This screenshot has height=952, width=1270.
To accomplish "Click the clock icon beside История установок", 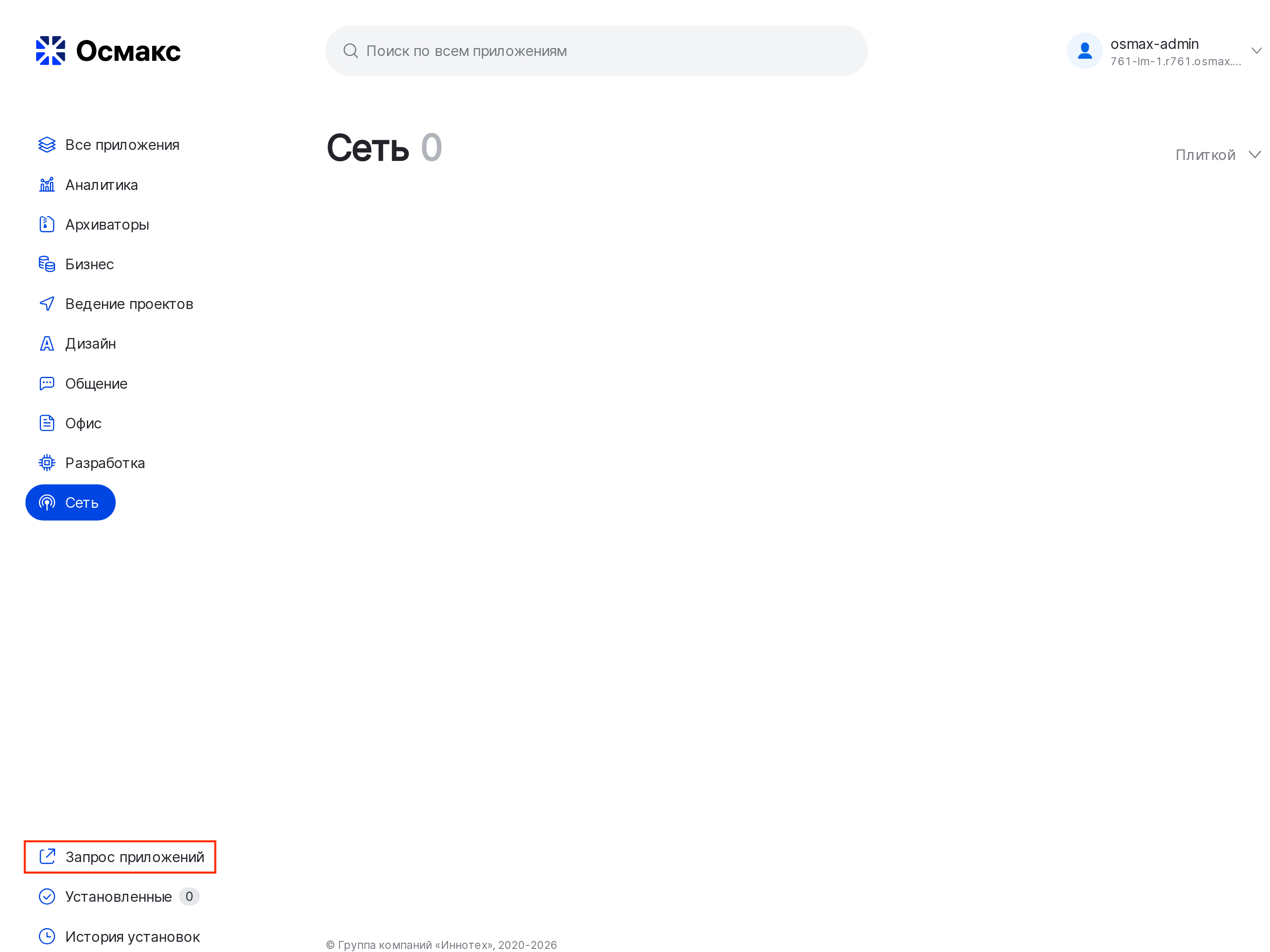I will [47, 937].
